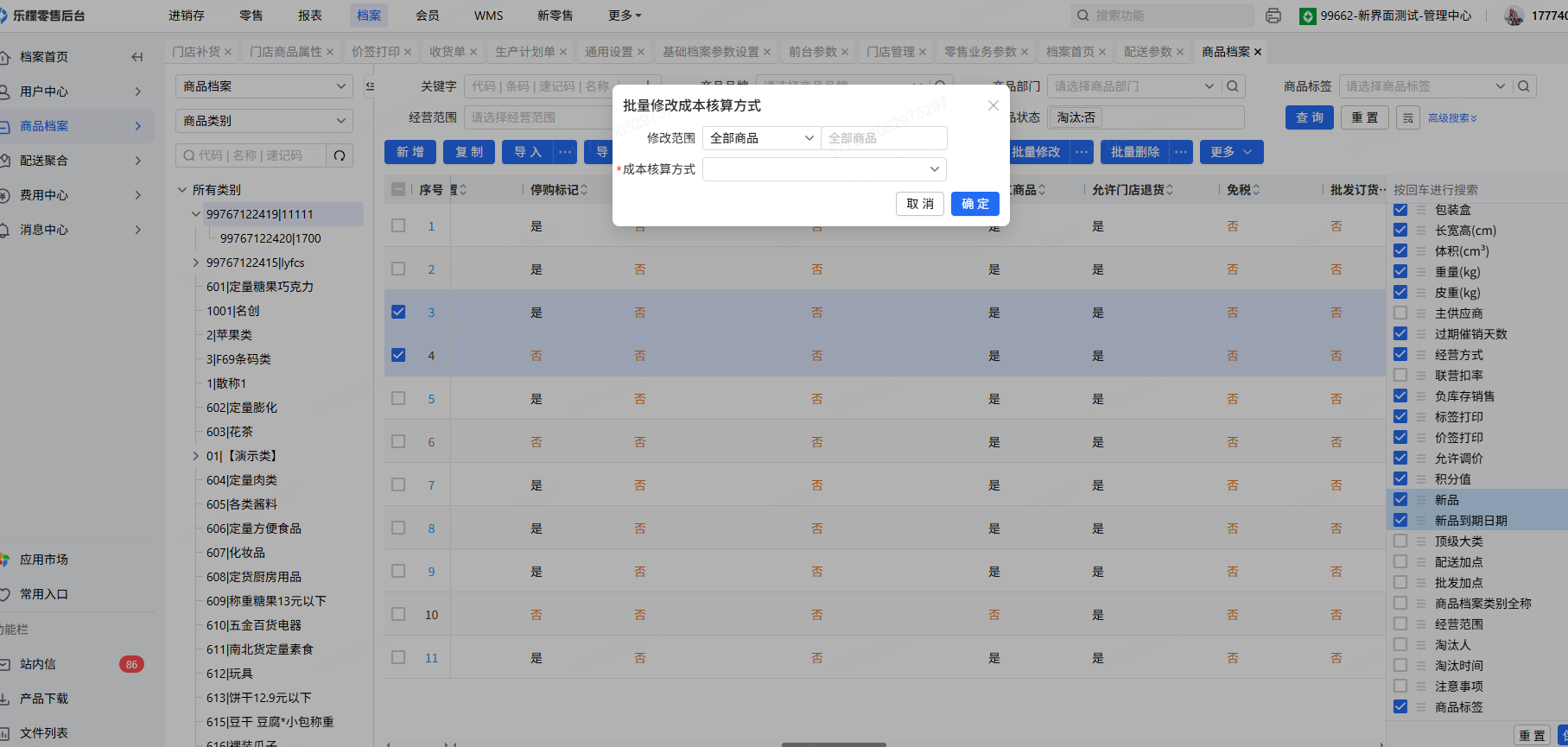Click 确定 in the dialog
Screen dimensions: 1568x747
pyautogui.click(x=975, y=204)
